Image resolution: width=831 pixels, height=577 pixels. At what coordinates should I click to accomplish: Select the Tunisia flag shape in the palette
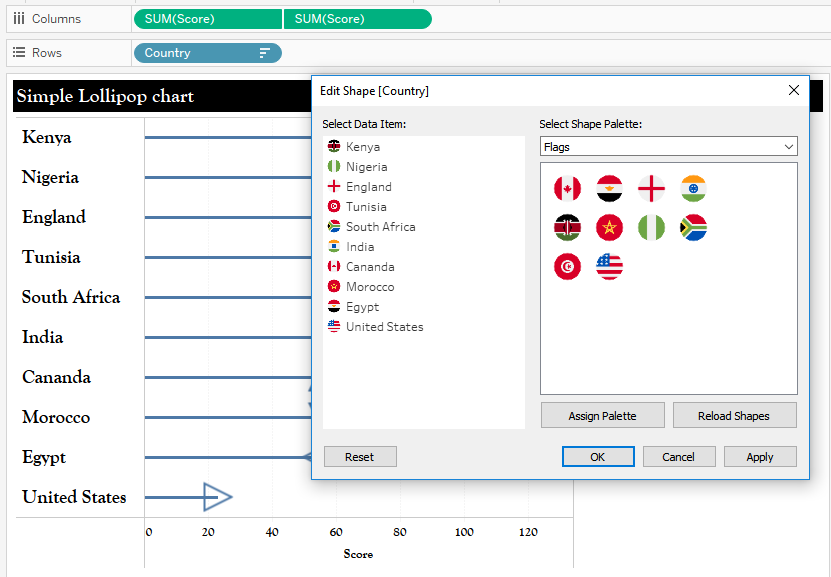(567, 267)
